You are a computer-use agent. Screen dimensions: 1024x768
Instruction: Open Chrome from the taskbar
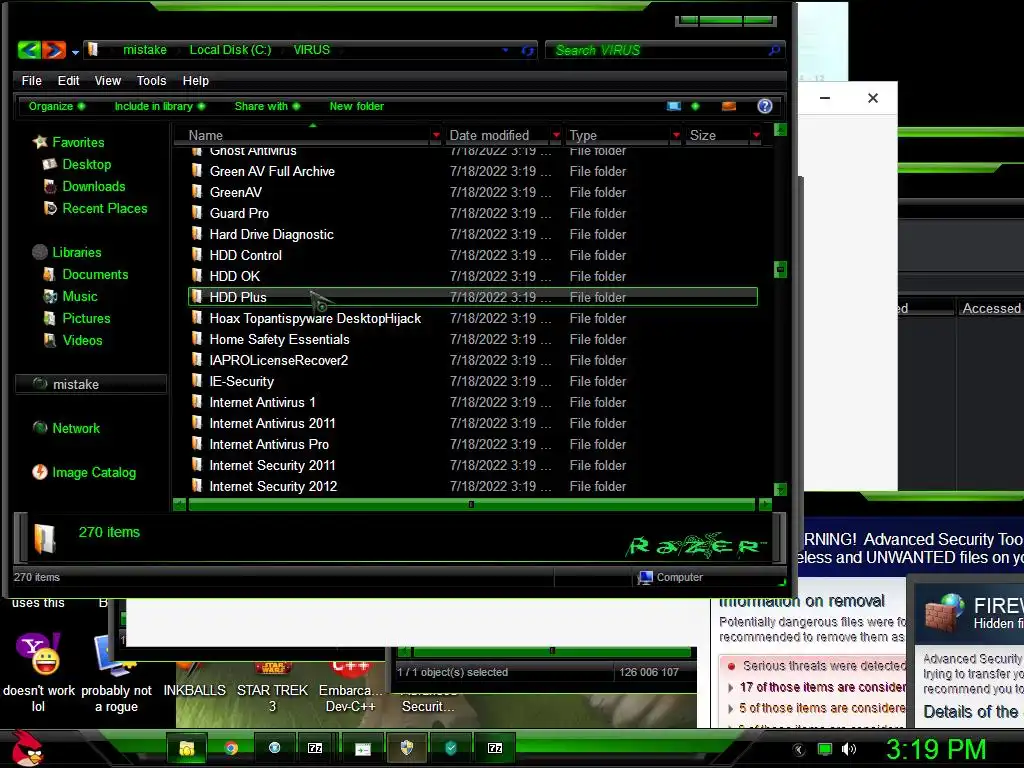(231, 748)
